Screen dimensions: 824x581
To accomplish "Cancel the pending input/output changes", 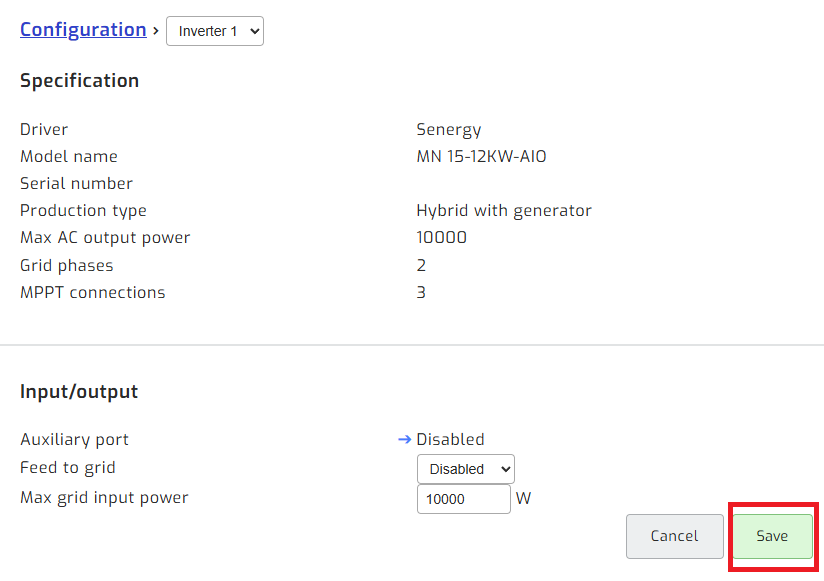I will [674, 536].
